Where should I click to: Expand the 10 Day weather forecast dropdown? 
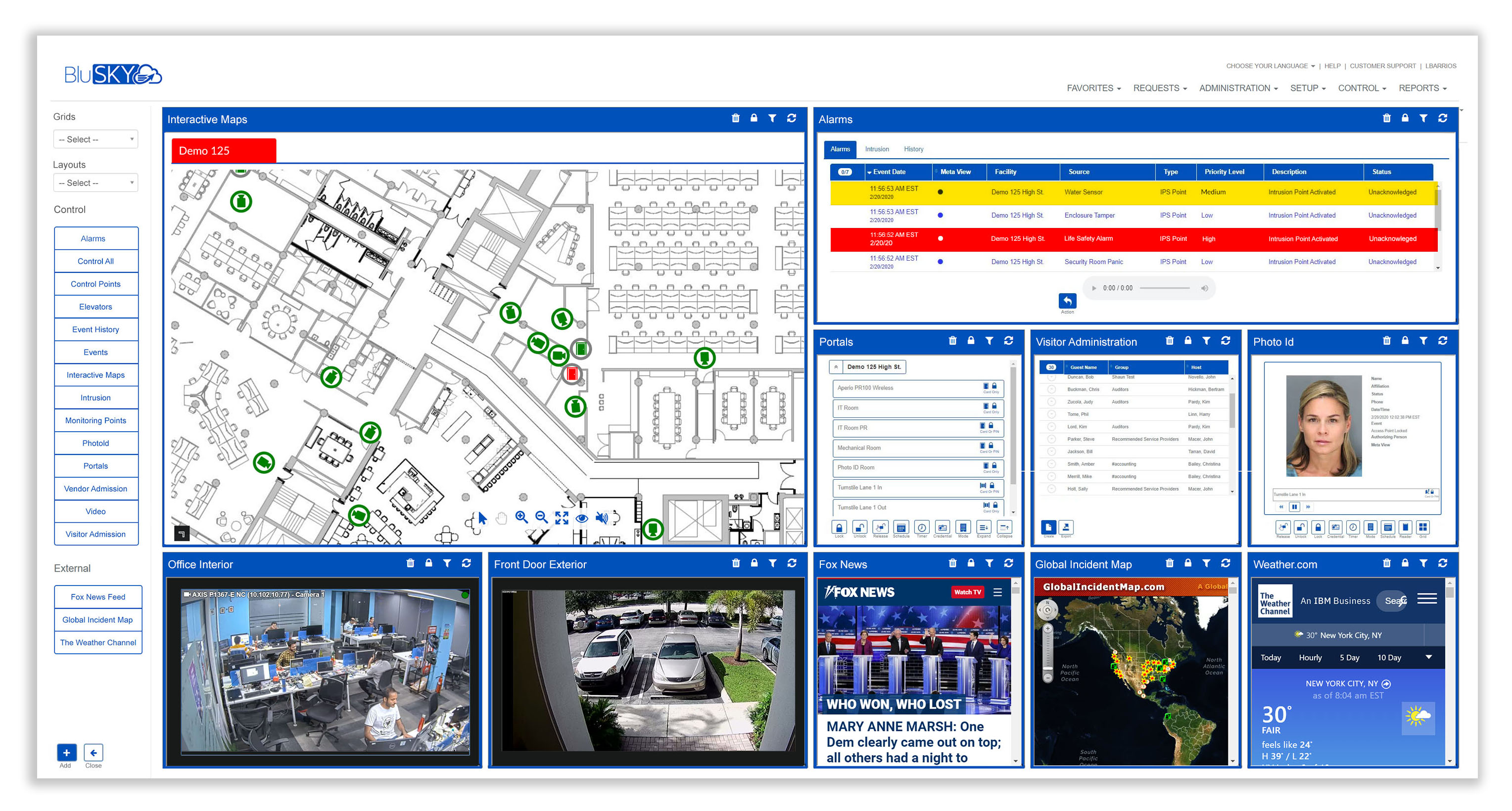[x=1429, y=657]
